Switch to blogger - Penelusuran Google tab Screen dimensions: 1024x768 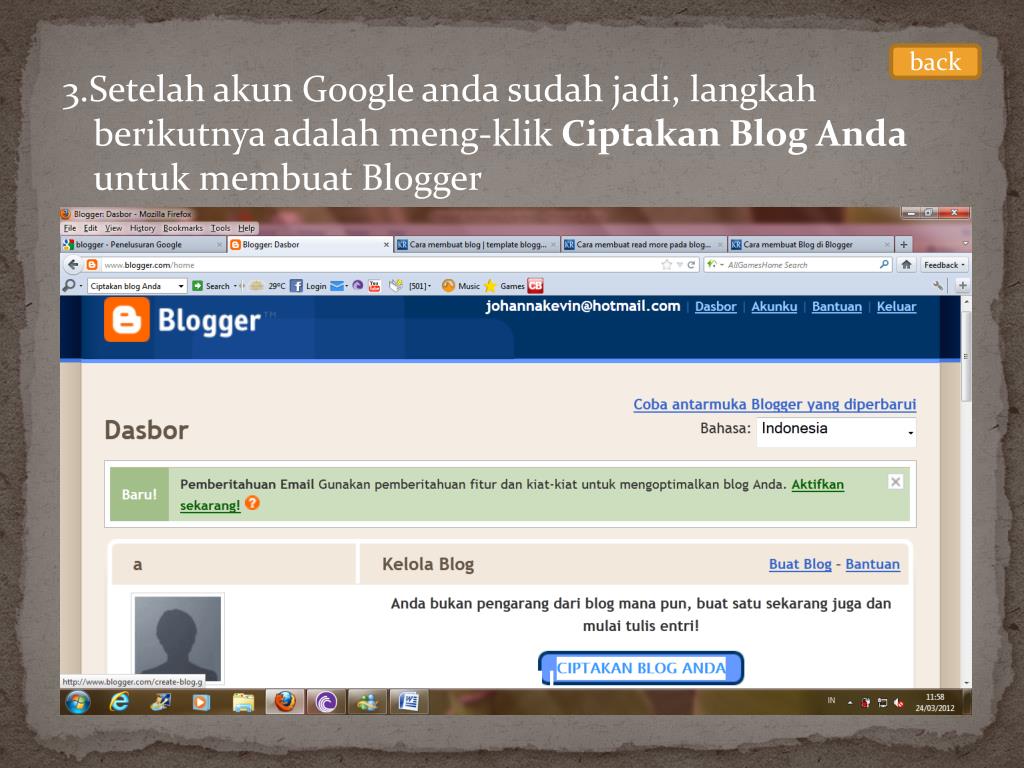tap(143, 244)
